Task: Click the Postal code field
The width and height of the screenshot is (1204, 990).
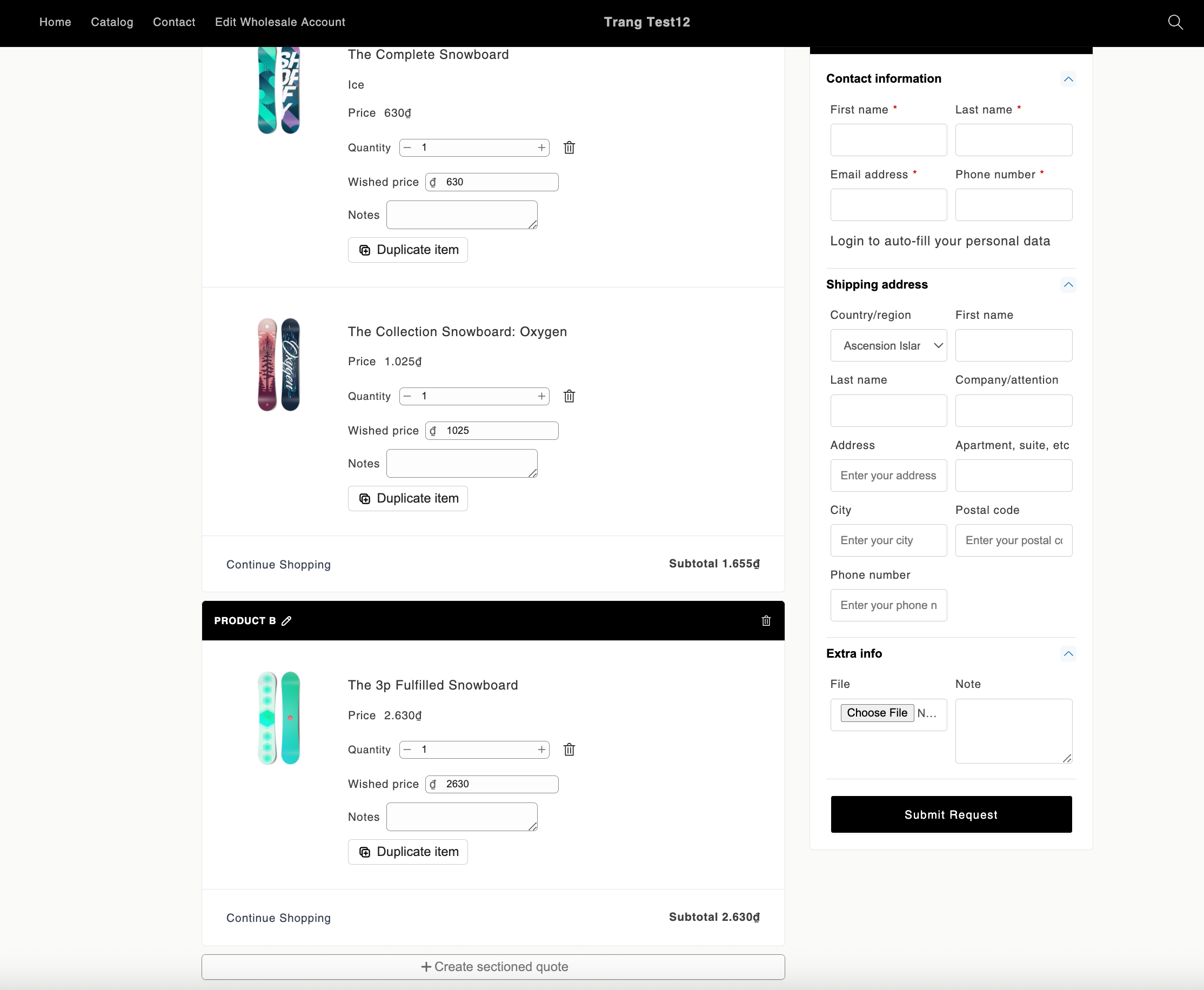Action: click(x=1013, y=540)
